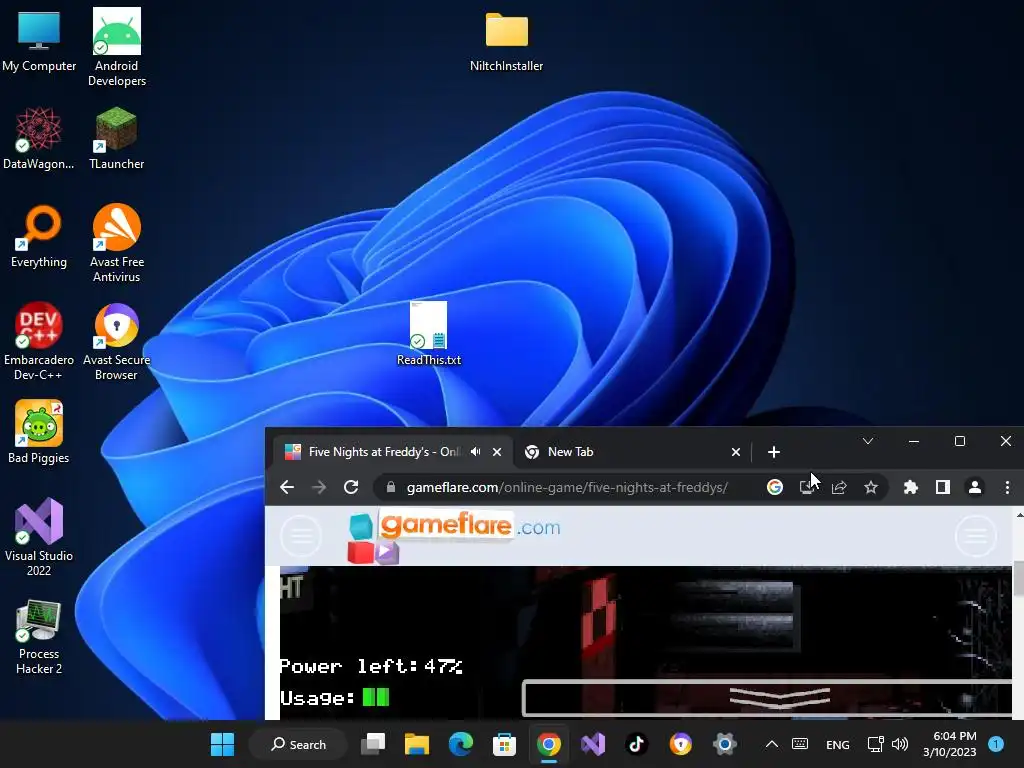1024x768 pixels.
Task: Click the install app icon in address bar
Action: [x=807, y=487]
